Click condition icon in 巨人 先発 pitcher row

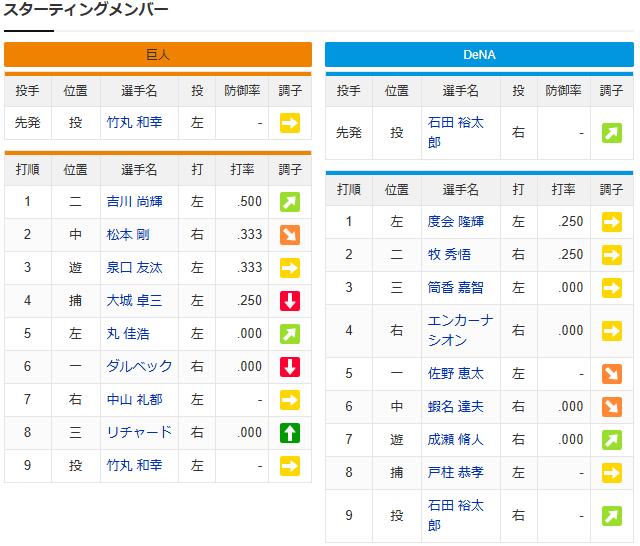(290, 123)
